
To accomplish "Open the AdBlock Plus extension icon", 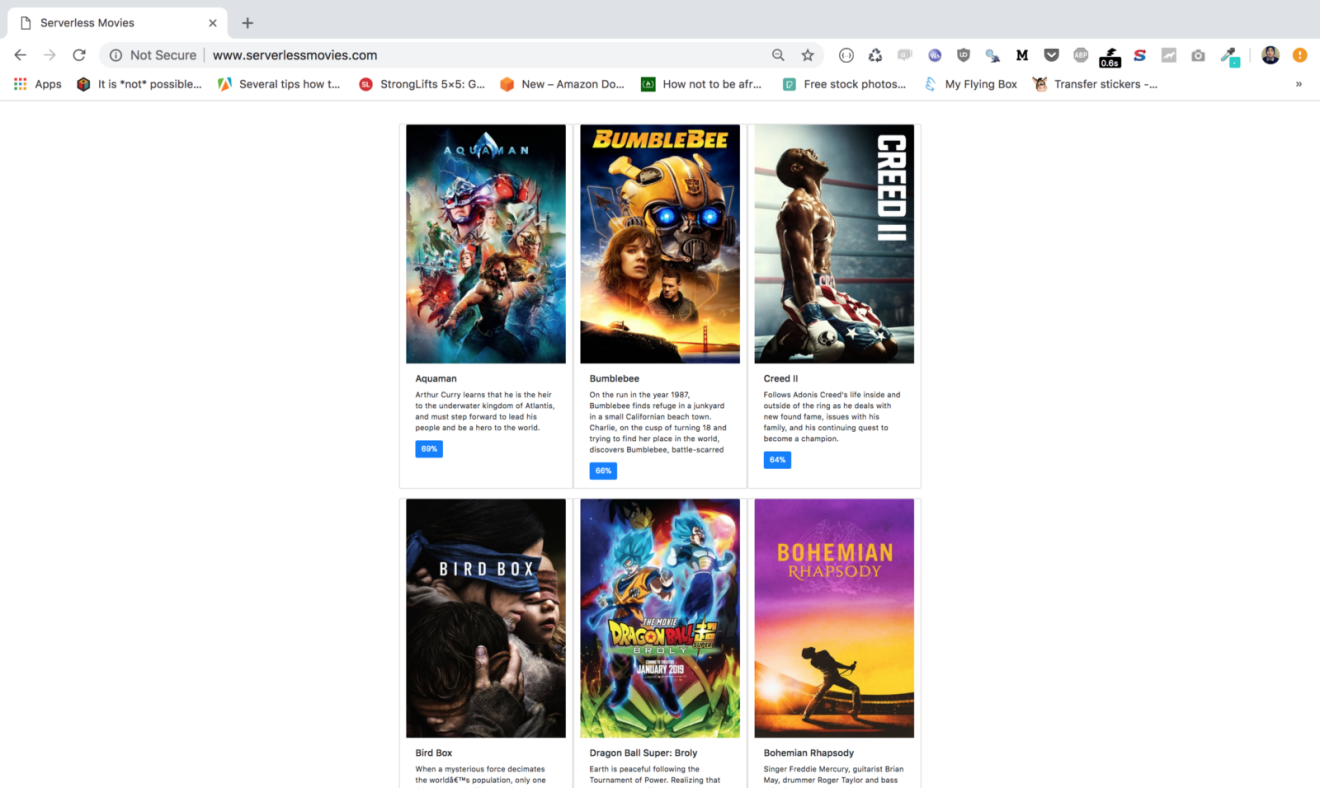I will [x=1080, y=55].
